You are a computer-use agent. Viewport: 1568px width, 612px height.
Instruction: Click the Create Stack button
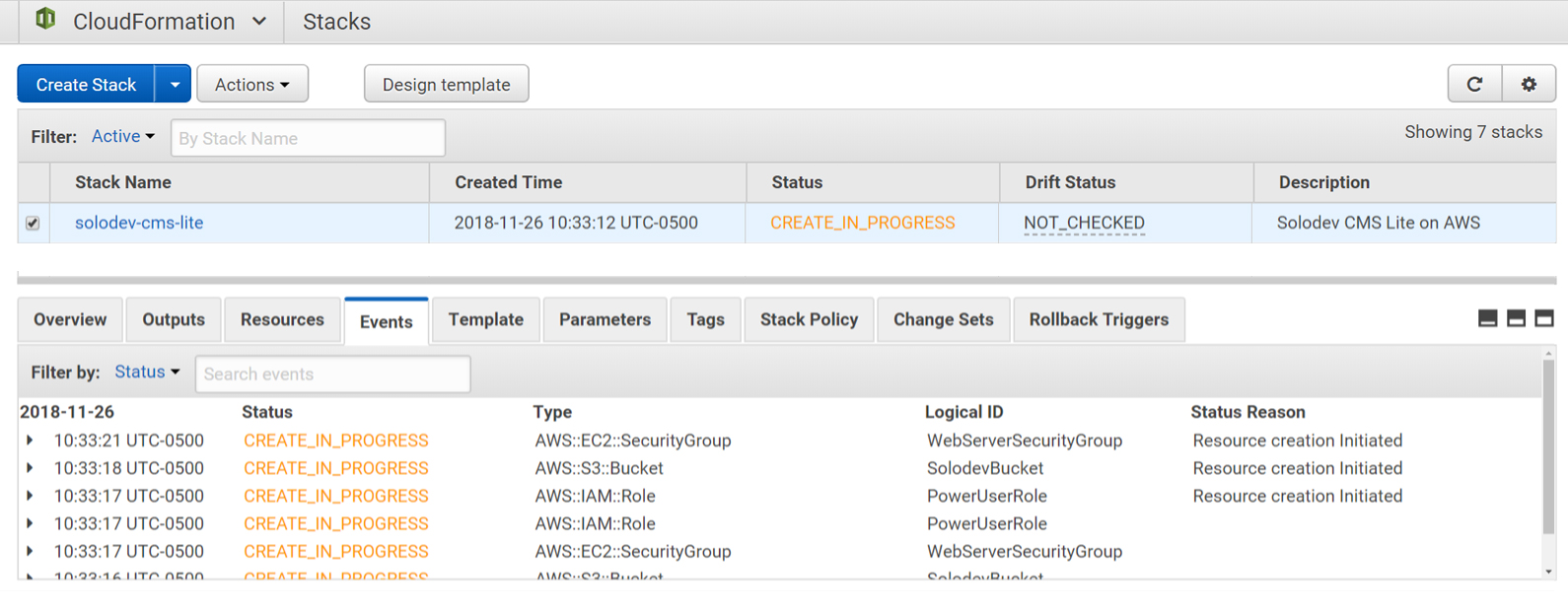[86, 85]
